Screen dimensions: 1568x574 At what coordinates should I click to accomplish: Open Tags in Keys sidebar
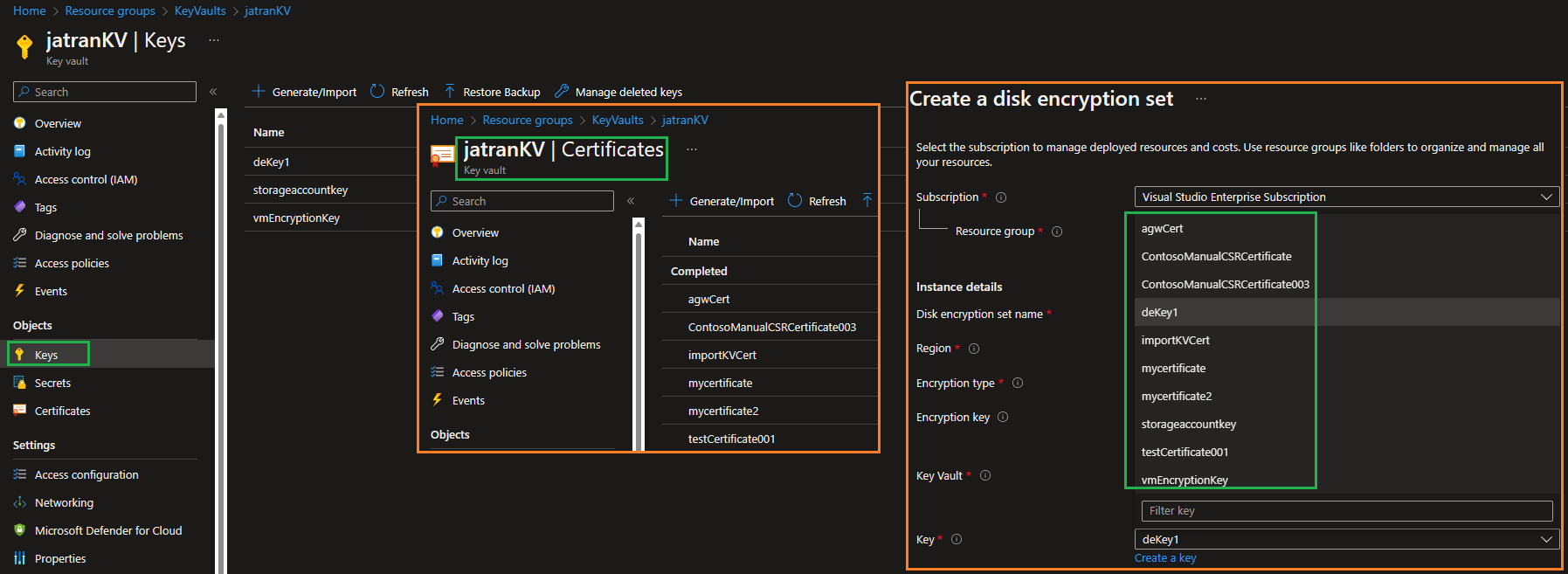coord(45,207)
